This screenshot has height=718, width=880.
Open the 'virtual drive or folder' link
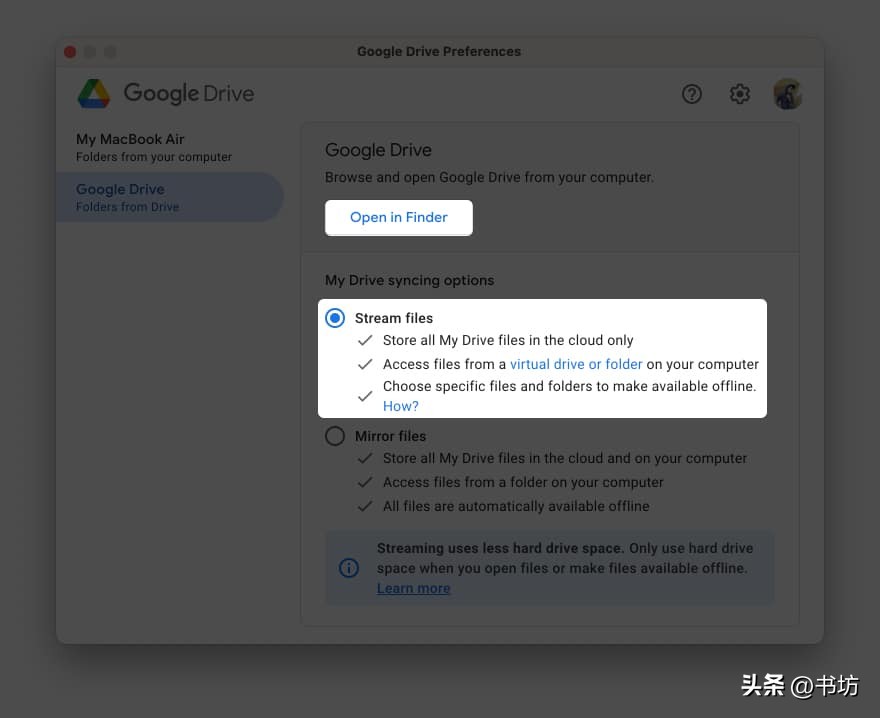coord(575,364)
